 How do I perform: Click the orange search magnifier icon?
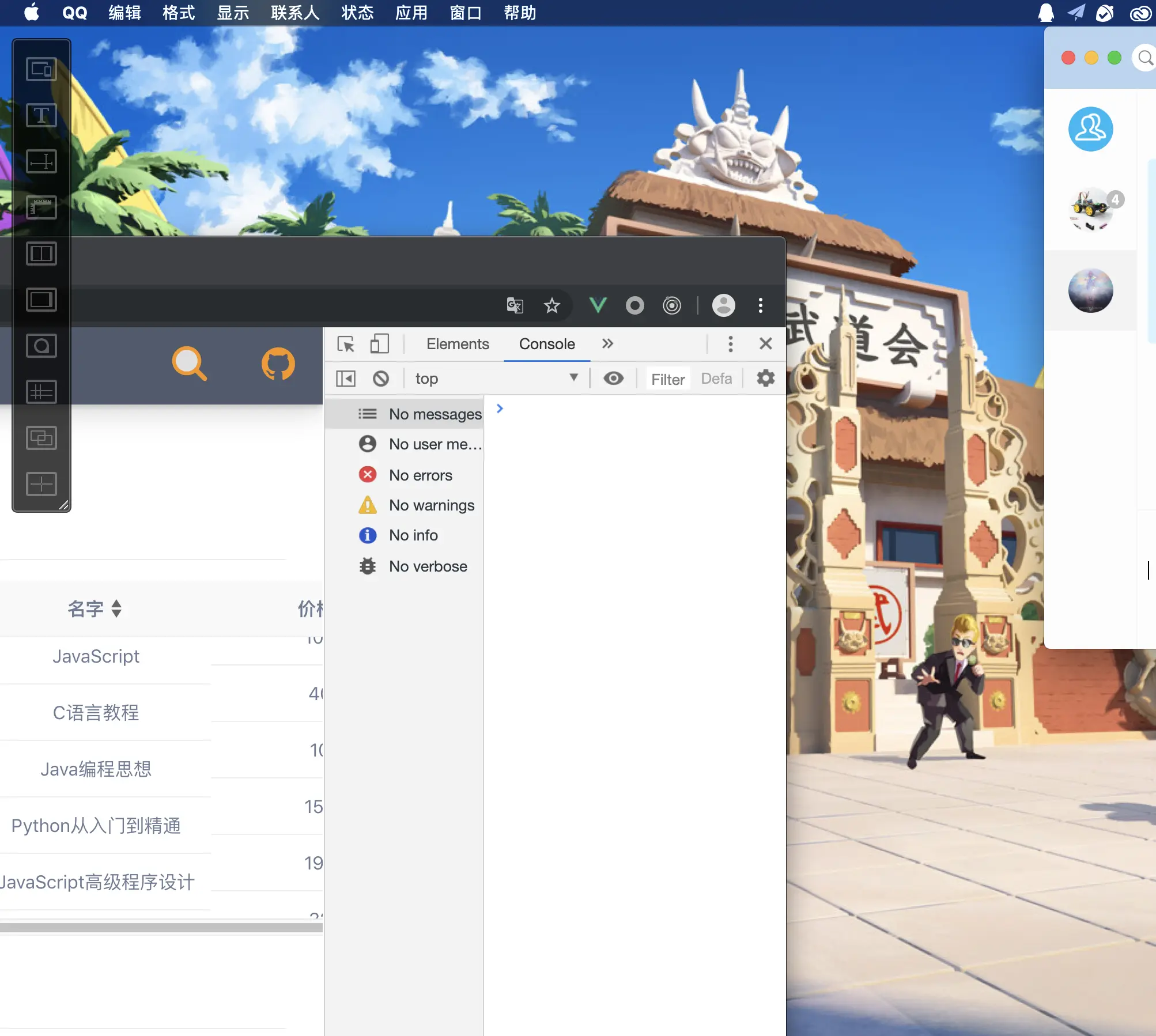tap(189, 364)
